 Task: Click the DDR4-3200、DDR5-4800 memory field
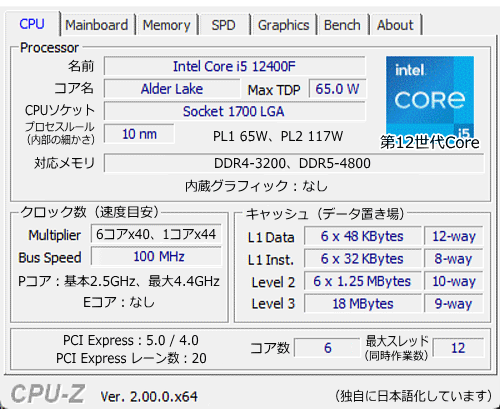coord(293,163)
